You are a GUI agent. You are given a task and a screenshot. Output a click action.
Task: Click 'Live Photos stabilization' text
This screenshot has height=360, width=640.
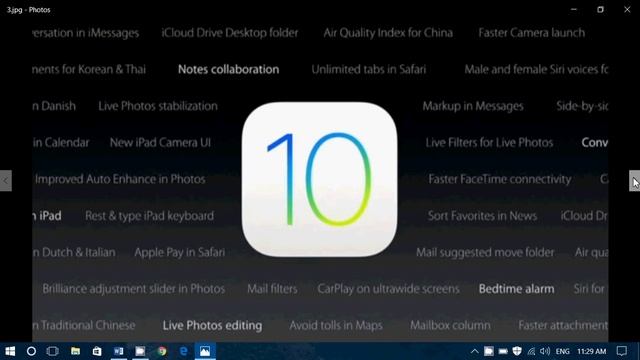(158, 106)
